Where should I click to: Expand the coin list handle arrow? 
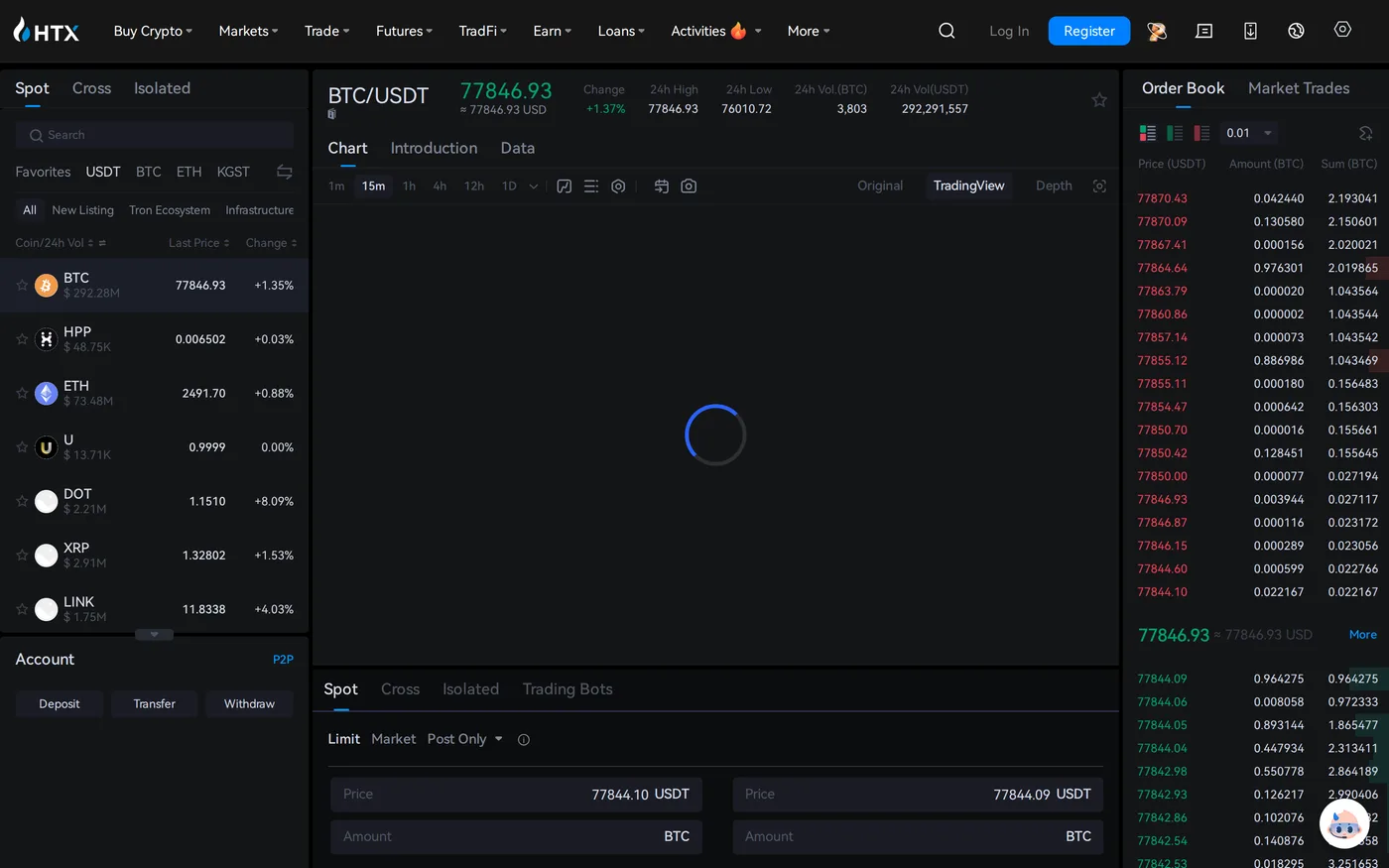(x=154, y=634)
